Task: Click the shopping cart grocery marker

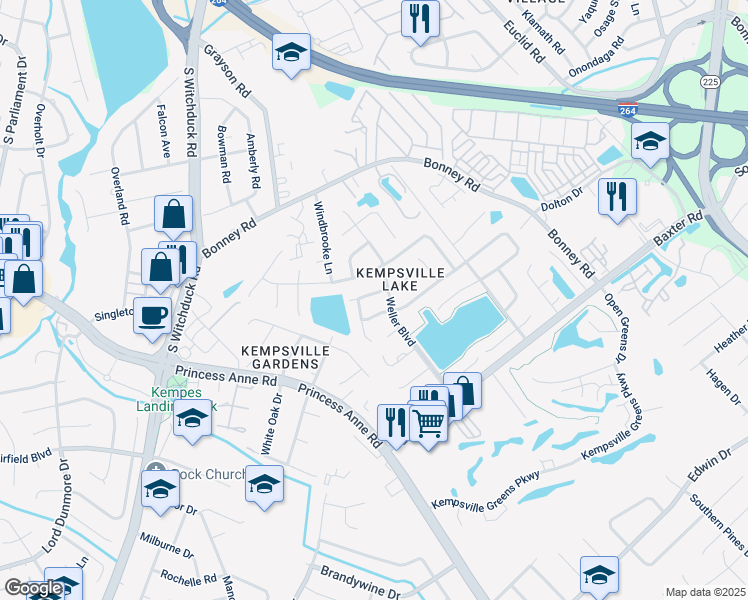Action: click(x=429, y=425)
